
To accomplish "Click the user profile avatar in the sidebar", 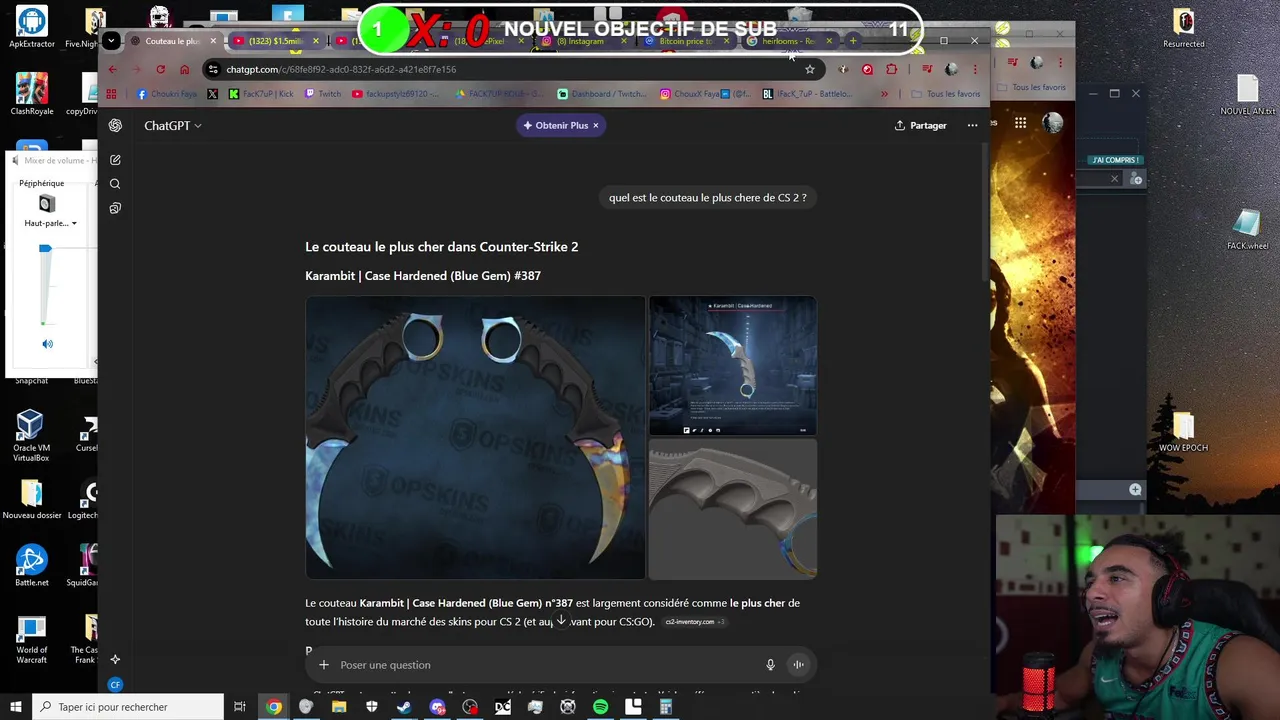I will (x=115, y=685).
